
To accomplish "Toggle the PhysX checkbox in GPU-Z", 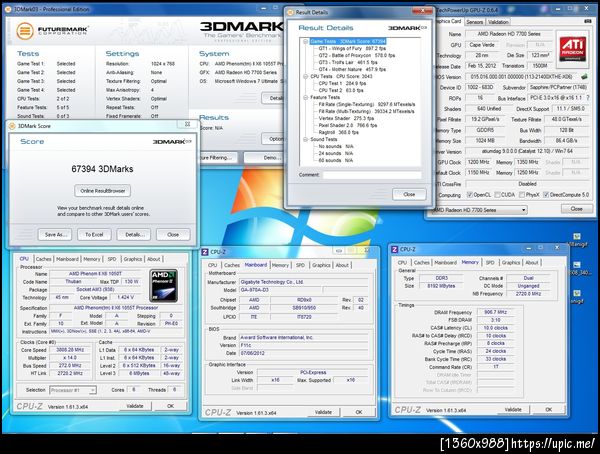I will [522, 195].
